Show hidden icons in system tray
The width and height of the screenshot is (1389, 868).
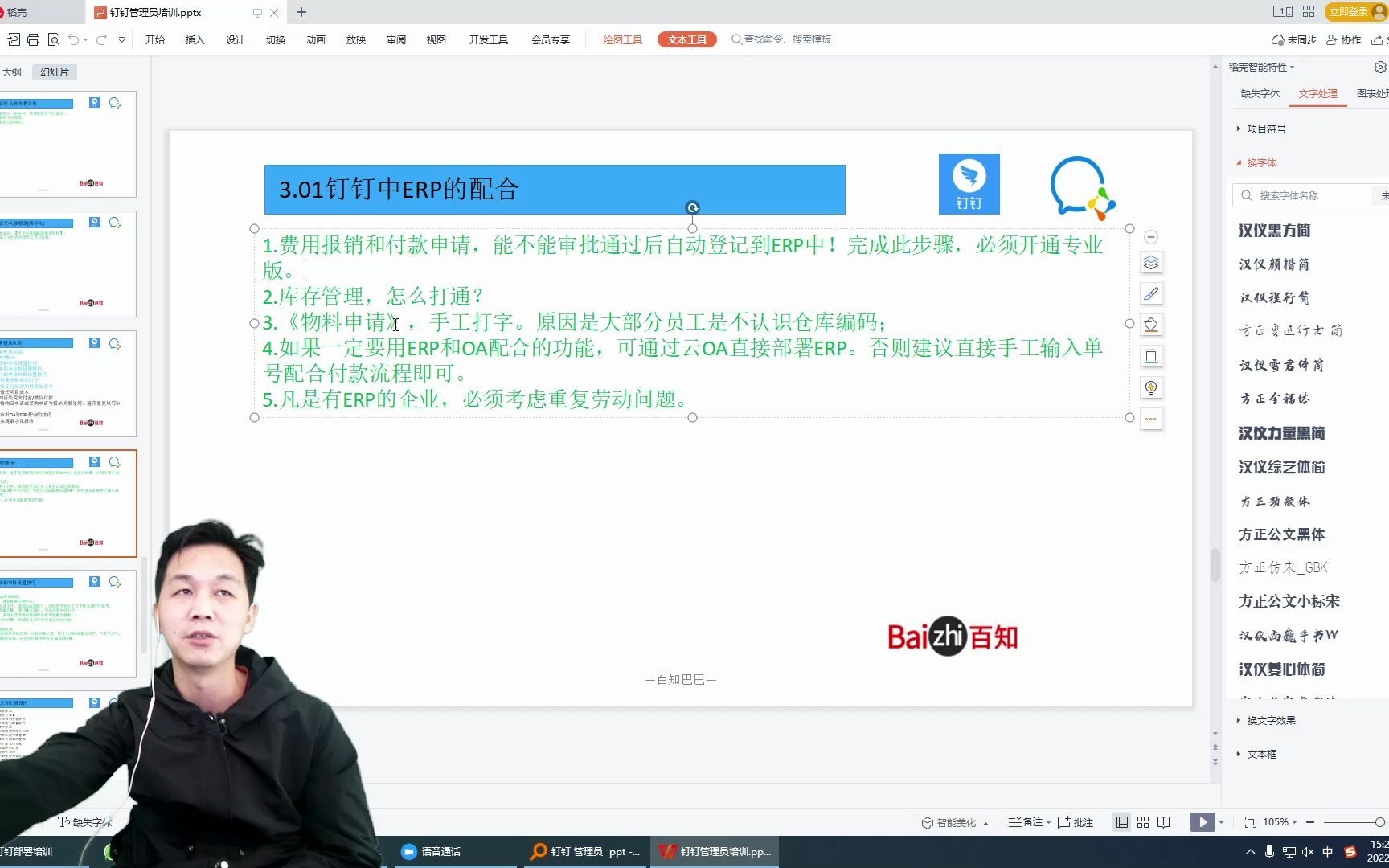[x=1250, y=852]
